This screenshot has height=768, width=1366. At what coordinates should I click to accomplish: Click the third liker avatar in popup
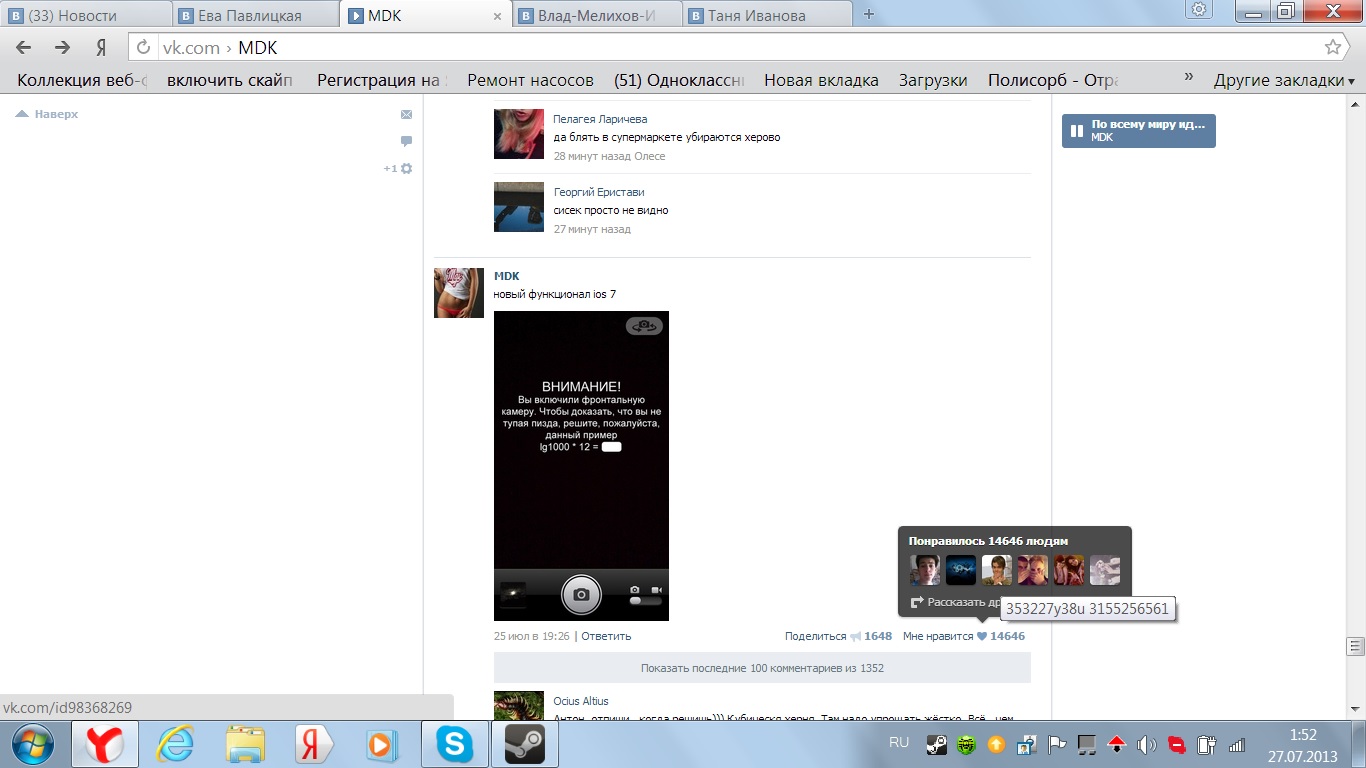pyautogui.click(x=997, y=570)
